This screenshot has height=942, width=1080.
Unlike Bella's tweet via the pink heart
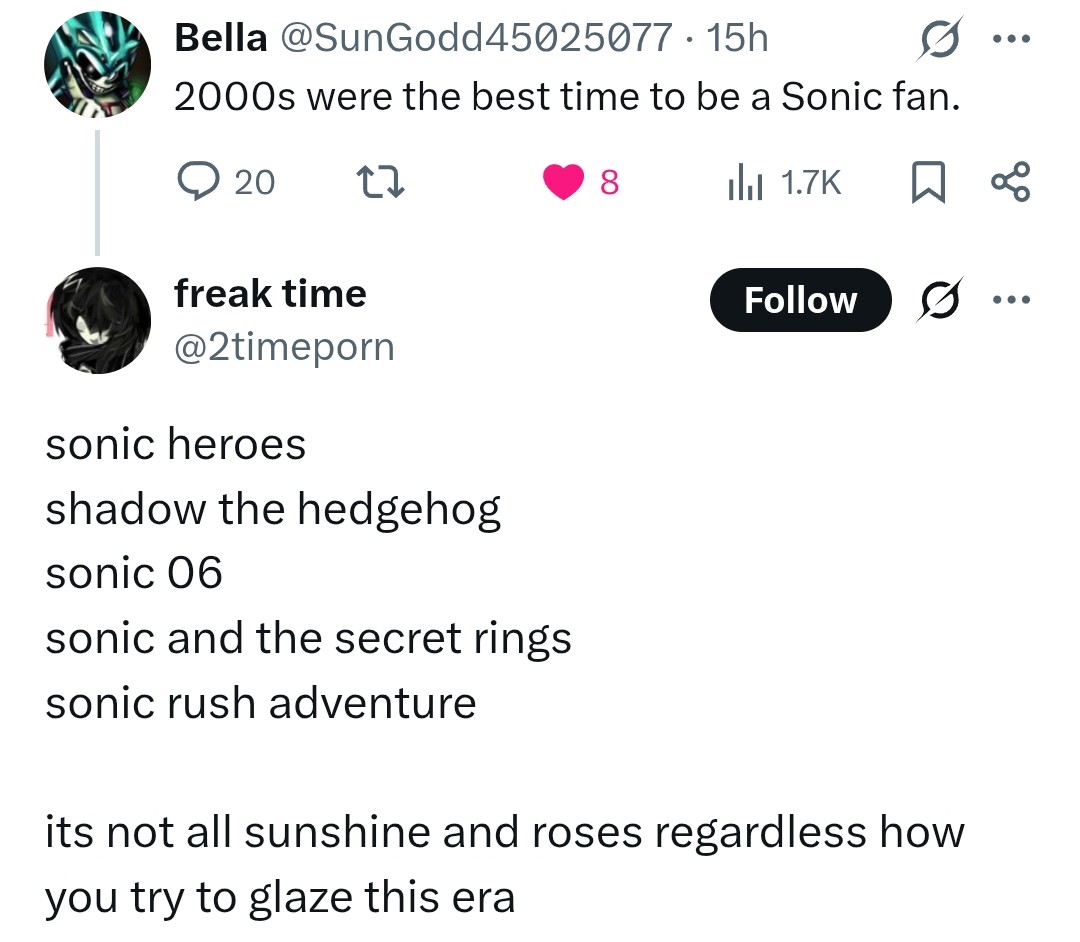(563, 182)
